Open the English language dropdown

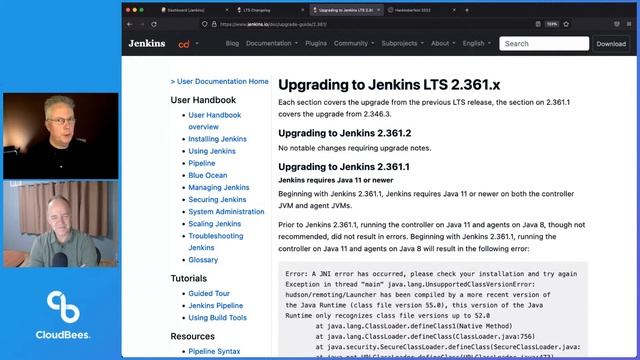(476, 43)
